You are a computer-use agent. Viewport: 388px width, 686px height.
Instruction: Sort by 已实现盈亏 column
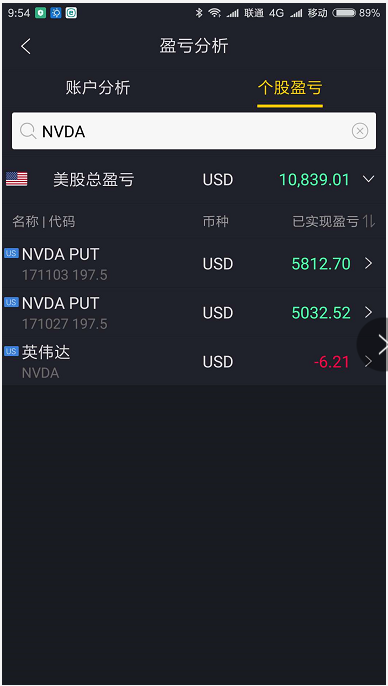point(333,221)
